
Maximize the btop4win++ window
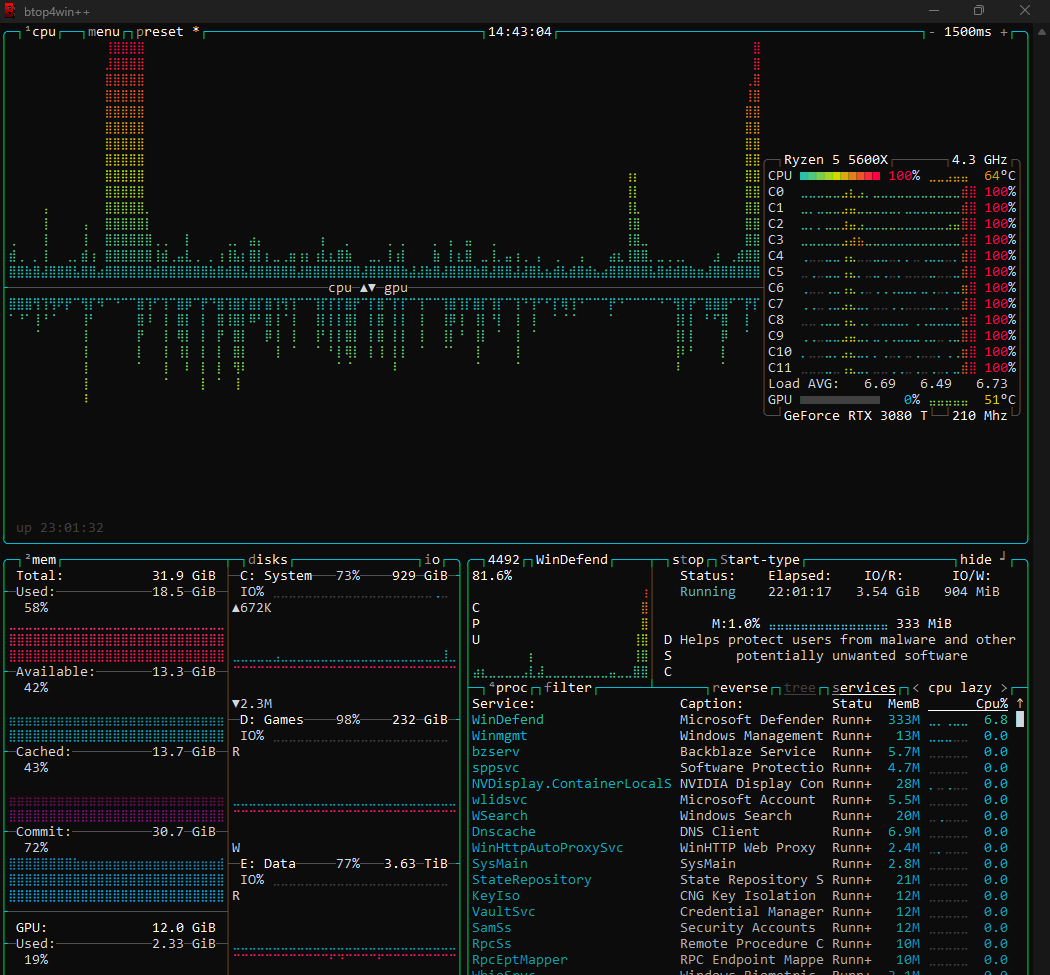tap(978, 10)
